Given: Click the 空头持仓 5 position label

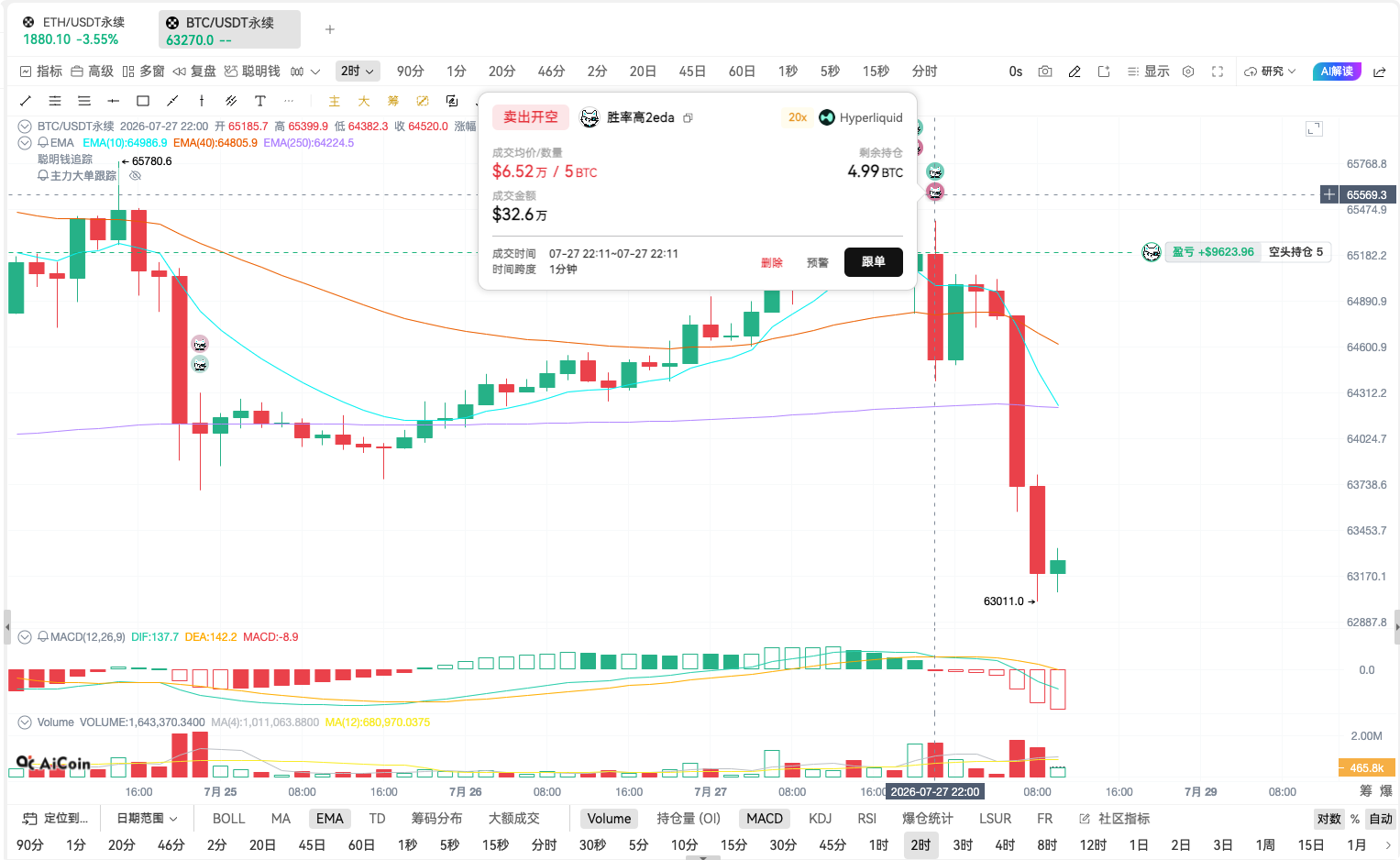Looking at the screenshot, I should 1295,252.
